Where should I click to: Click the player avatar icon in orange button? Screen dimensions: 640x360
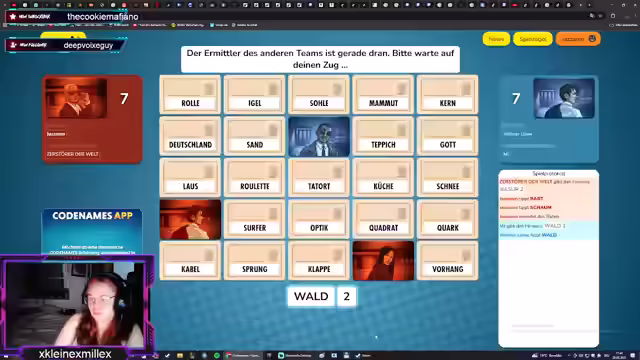[592, 39]
